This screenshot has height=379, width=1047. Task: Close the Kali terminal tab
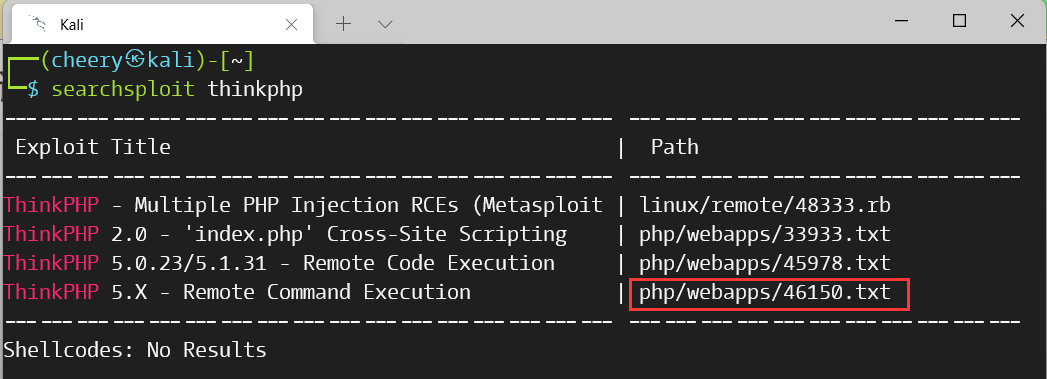[291, 25]
